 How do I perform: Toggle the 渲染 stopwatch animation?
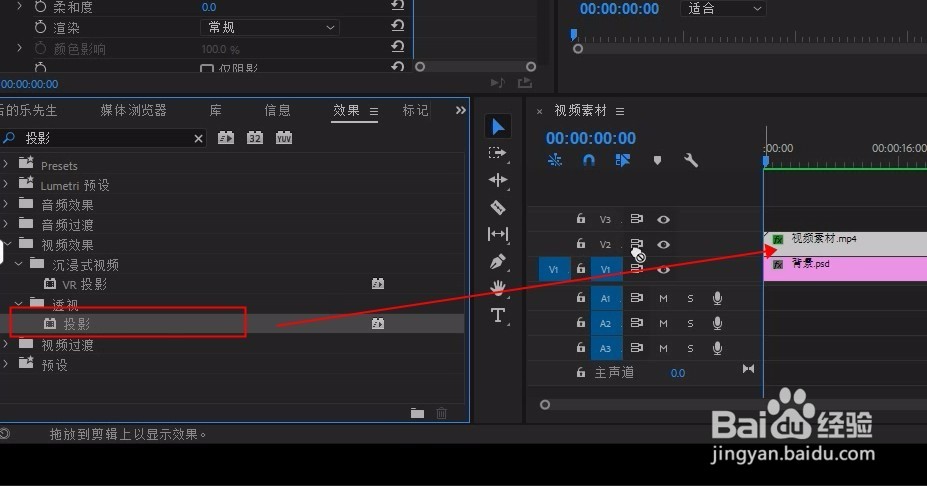[x=40, y=27]
